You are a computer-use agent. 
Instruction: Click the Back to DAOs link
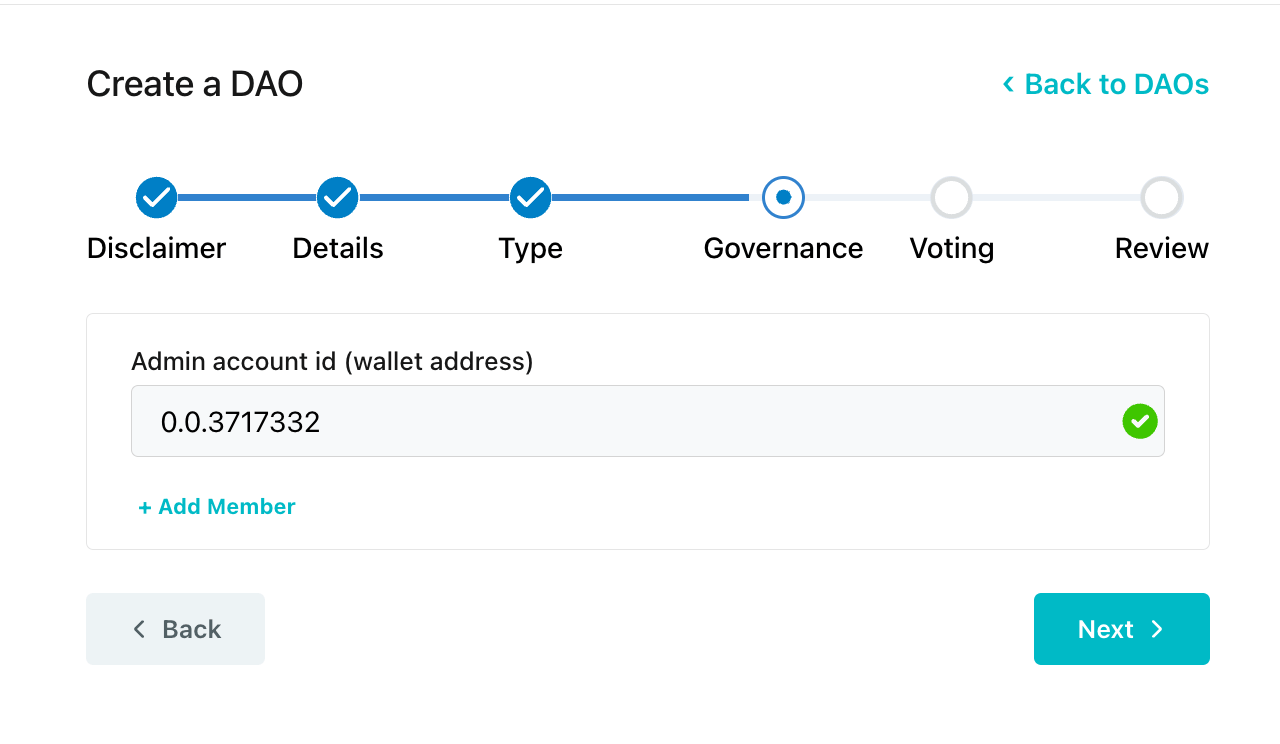pos(1105,84)
